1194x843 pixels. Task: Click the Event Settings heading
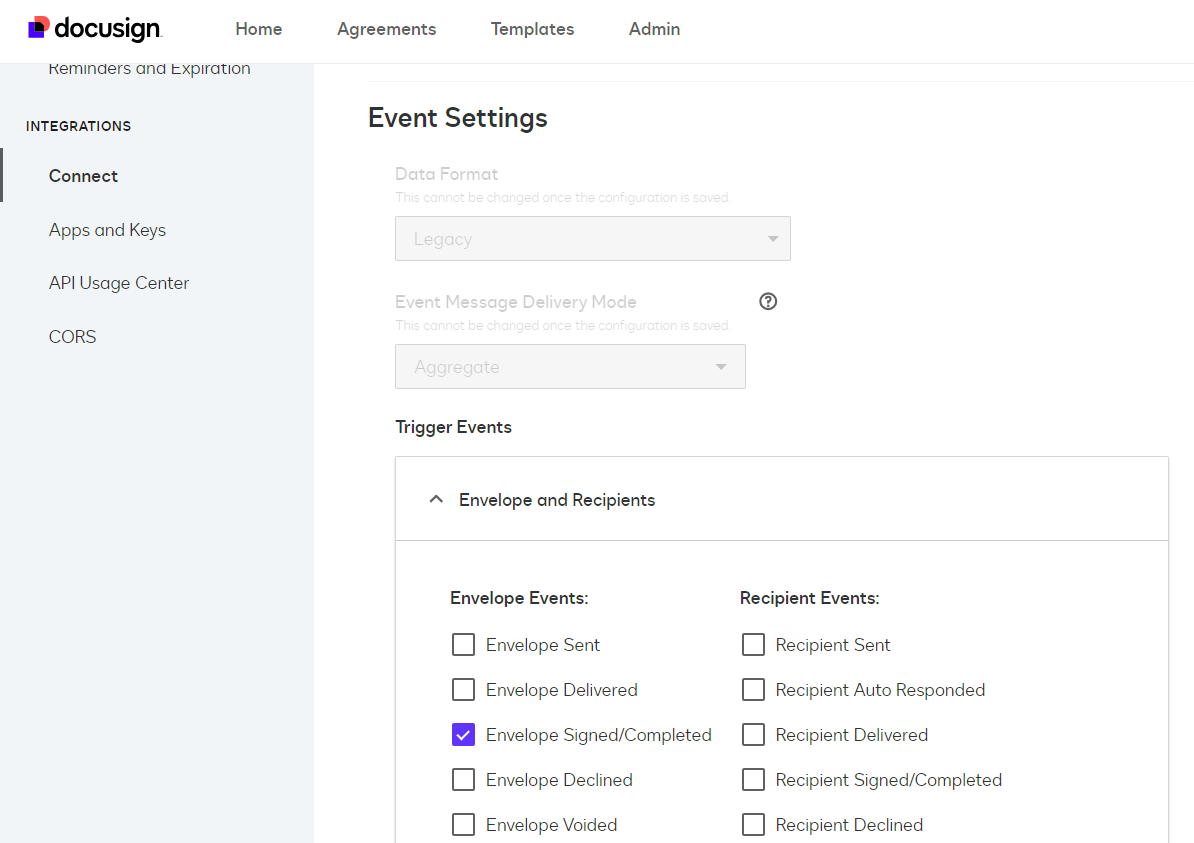458,118
